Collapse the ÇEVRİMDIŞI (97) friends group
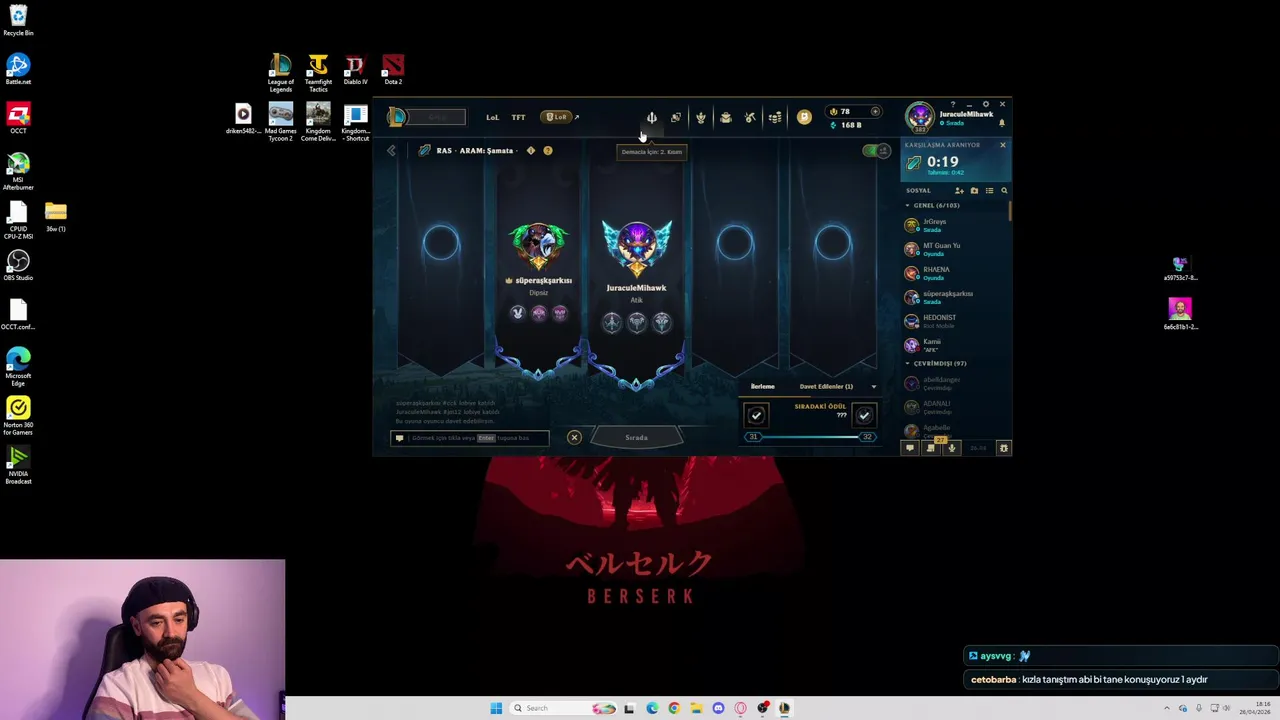 935,363
